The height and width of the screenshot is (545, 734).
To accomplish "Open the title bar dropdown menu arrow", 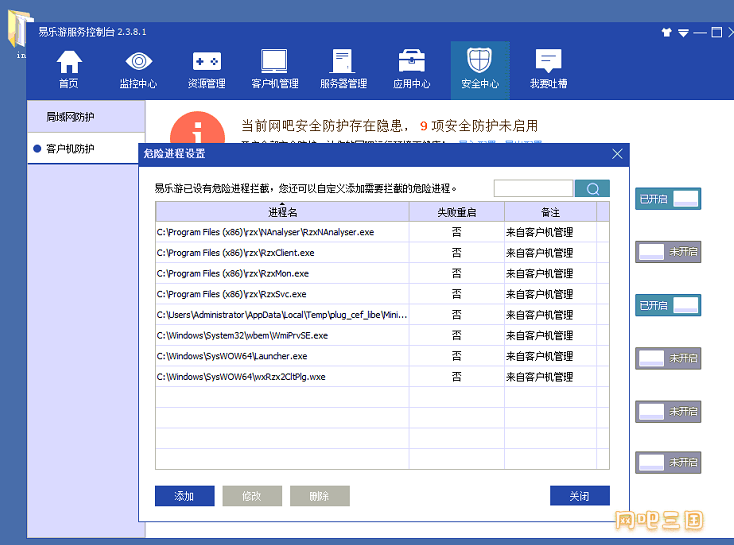I will pyautogui.click(x=683, y=33).
